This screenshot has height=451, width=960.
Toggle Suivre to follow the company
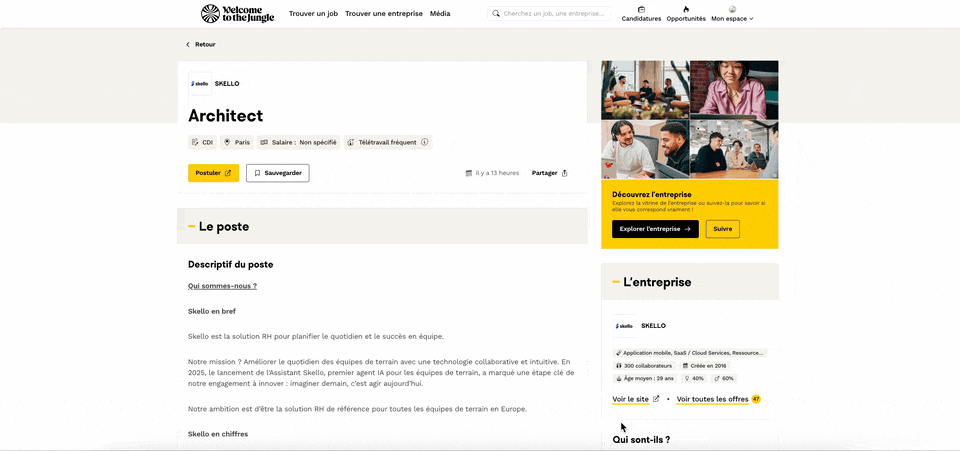click(722, 229)
